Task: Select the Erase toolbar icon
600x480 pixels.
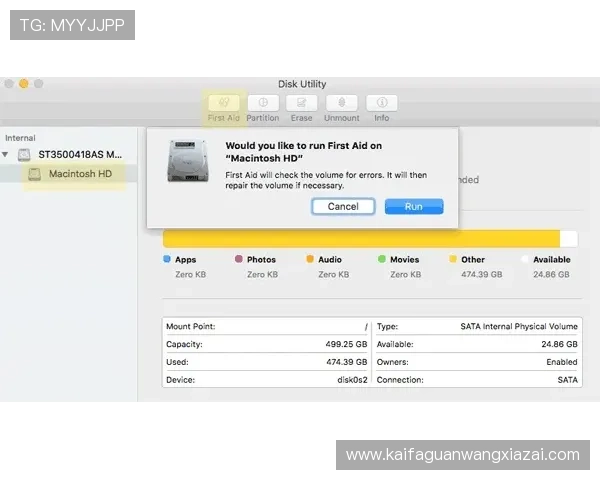Action: click(x=301, y=103)
